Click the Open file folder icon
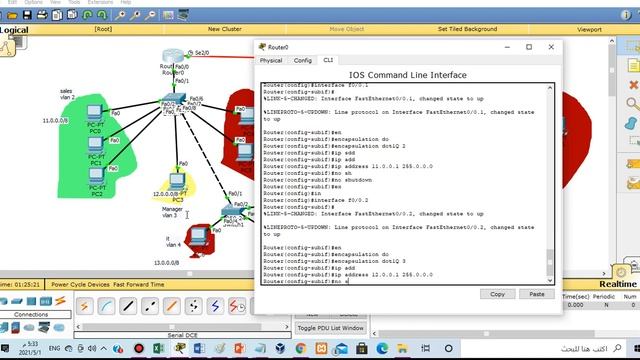 click(12, 16)
